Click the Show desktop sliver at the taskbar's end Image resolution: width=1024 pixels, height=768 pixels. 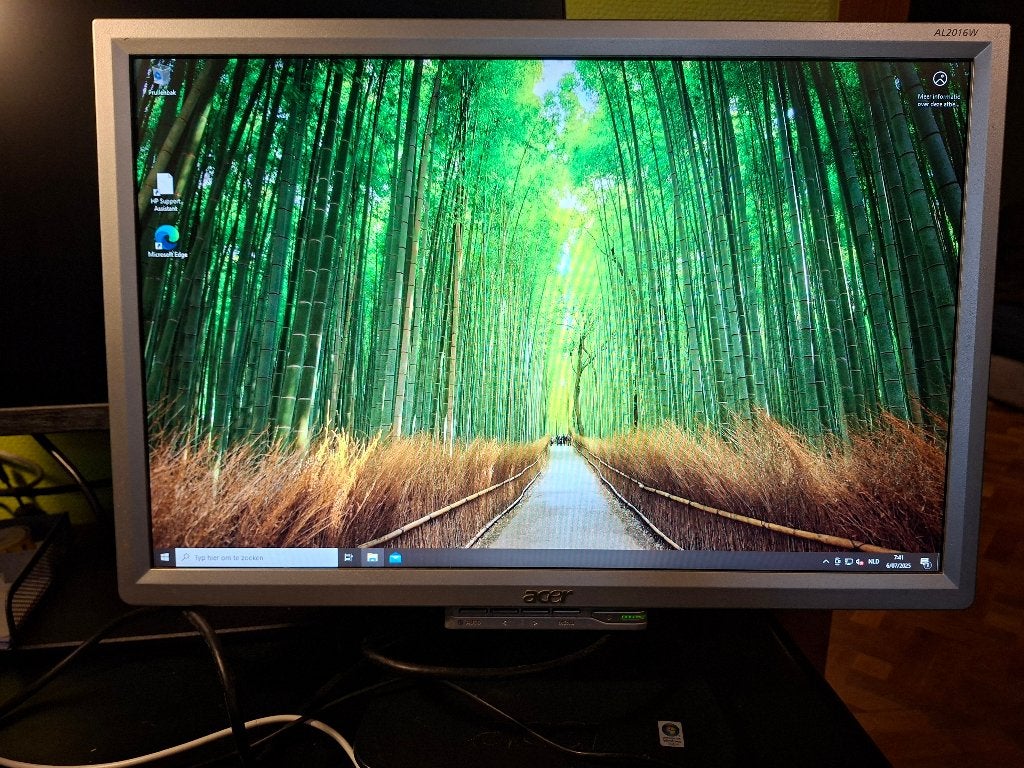[x=938, y=563]
